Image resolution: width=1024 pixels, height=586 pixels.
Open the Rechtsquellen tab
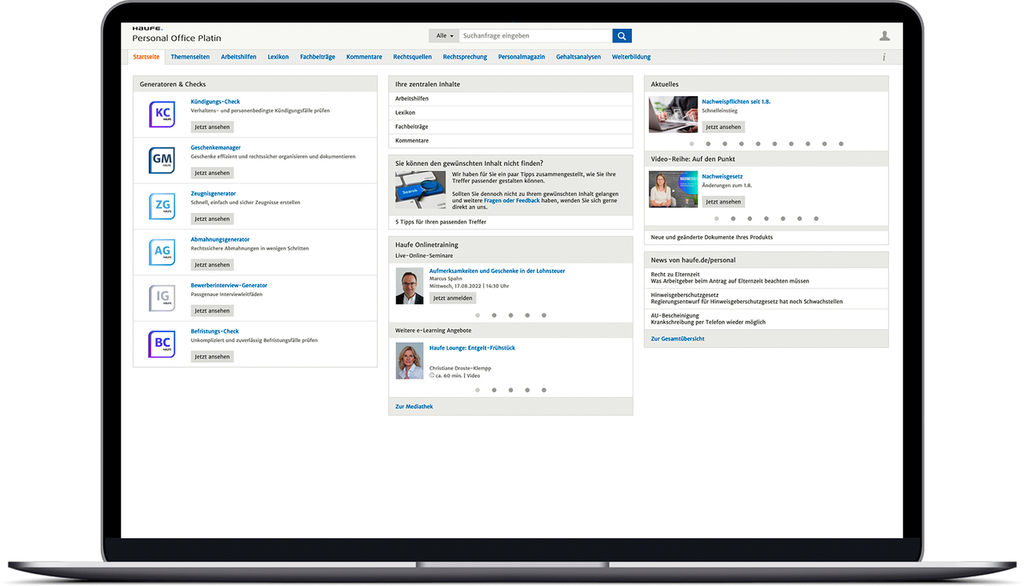point(412,57)
